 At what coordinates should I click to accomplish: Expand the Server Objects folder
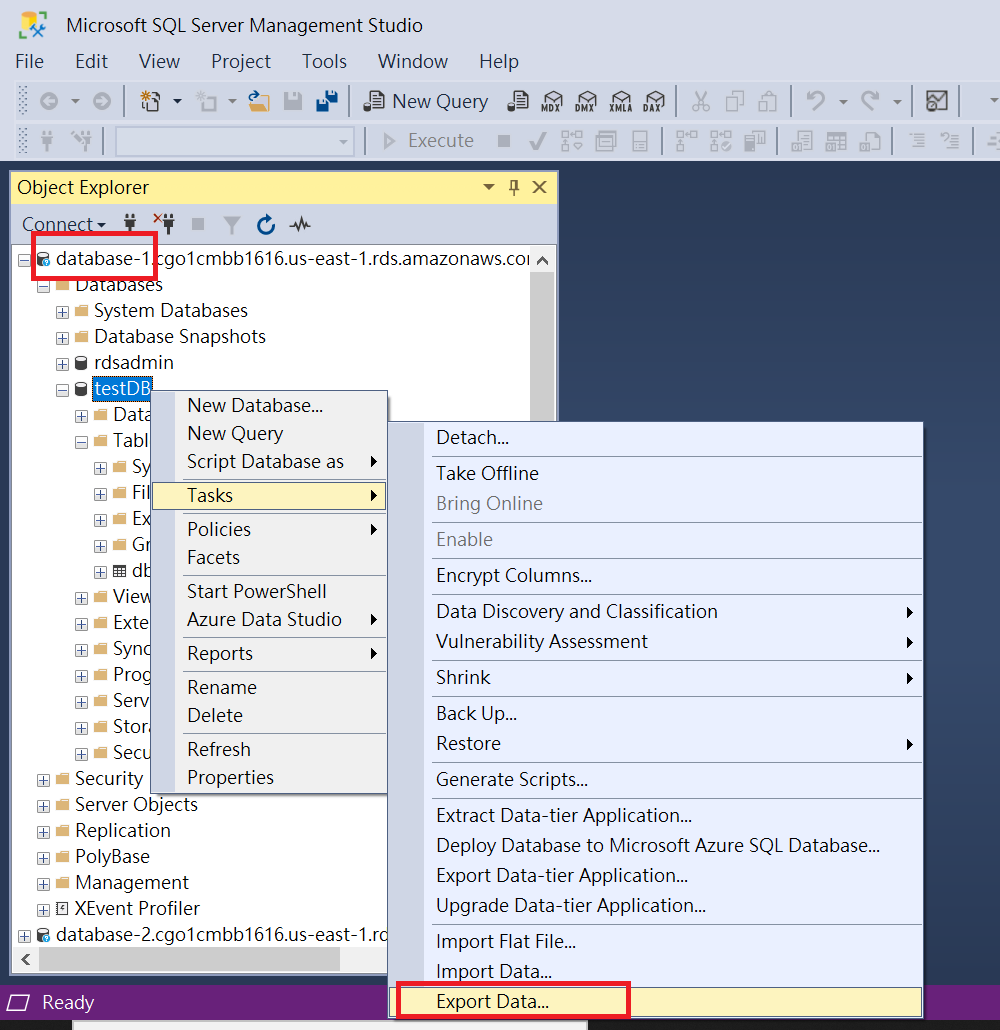click(x=43, y=806)
